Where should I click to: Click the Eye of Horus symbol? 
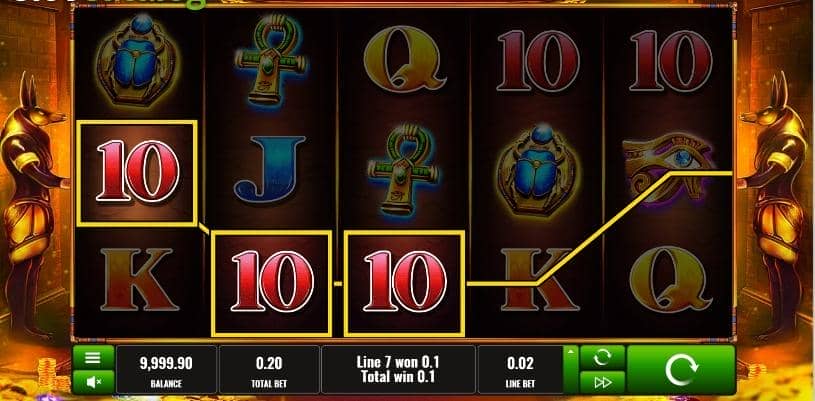[669, 168]
